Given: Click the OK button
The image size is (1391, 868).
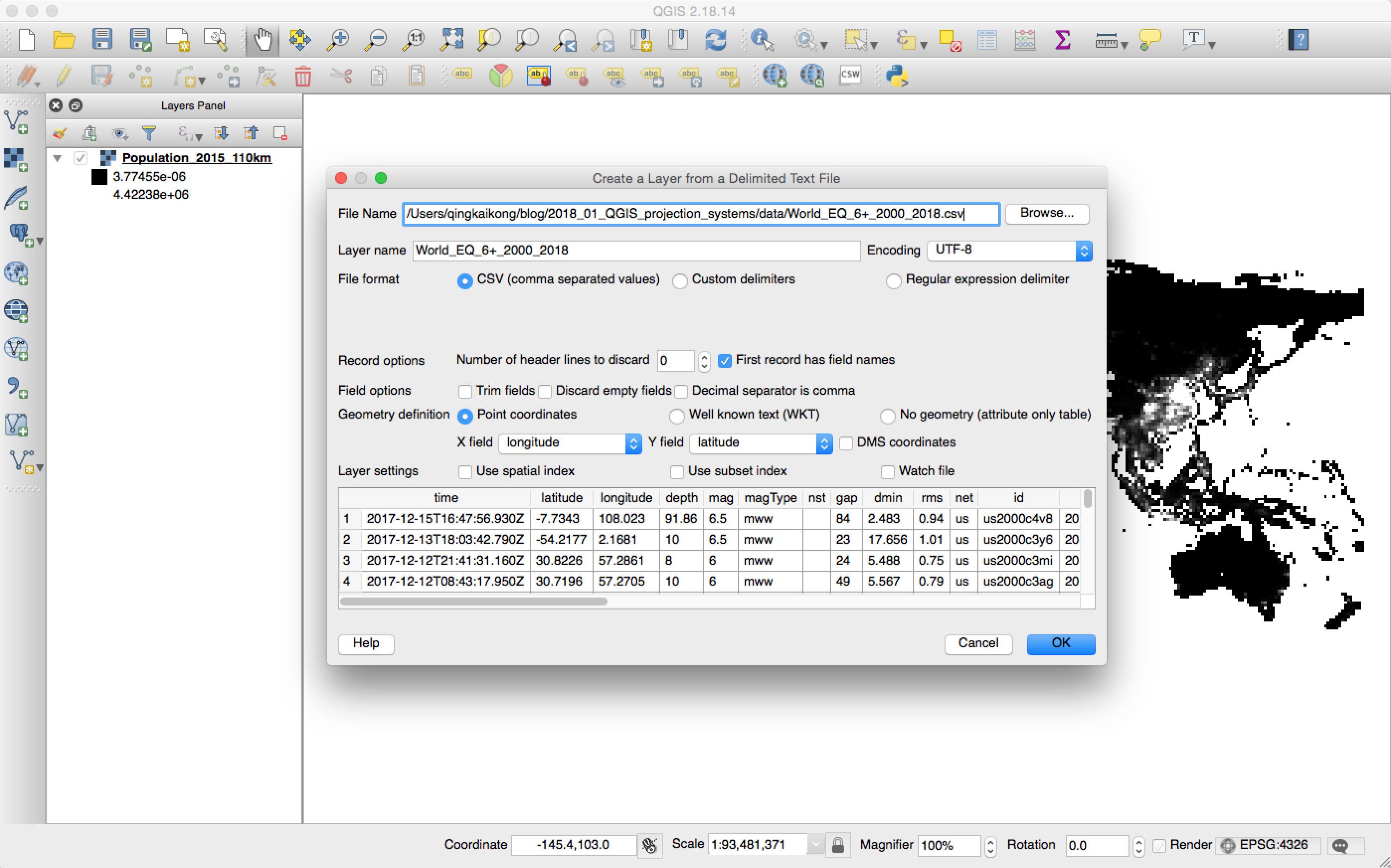Looking at the screenshot, I should (1060, 643).
